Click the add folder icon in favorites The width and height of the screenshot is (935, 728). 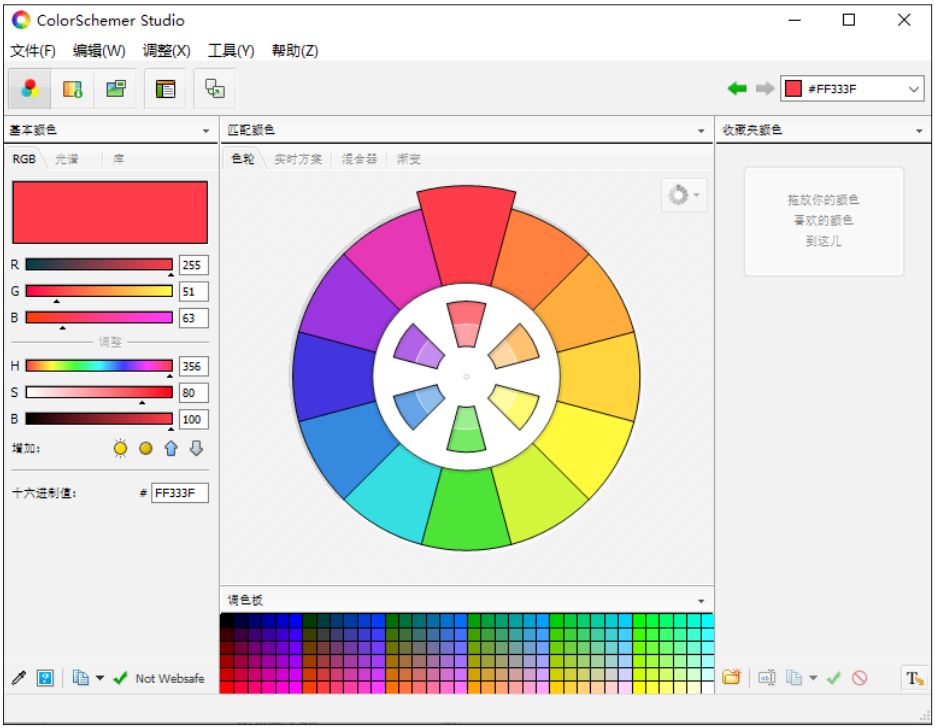[731, 678]
